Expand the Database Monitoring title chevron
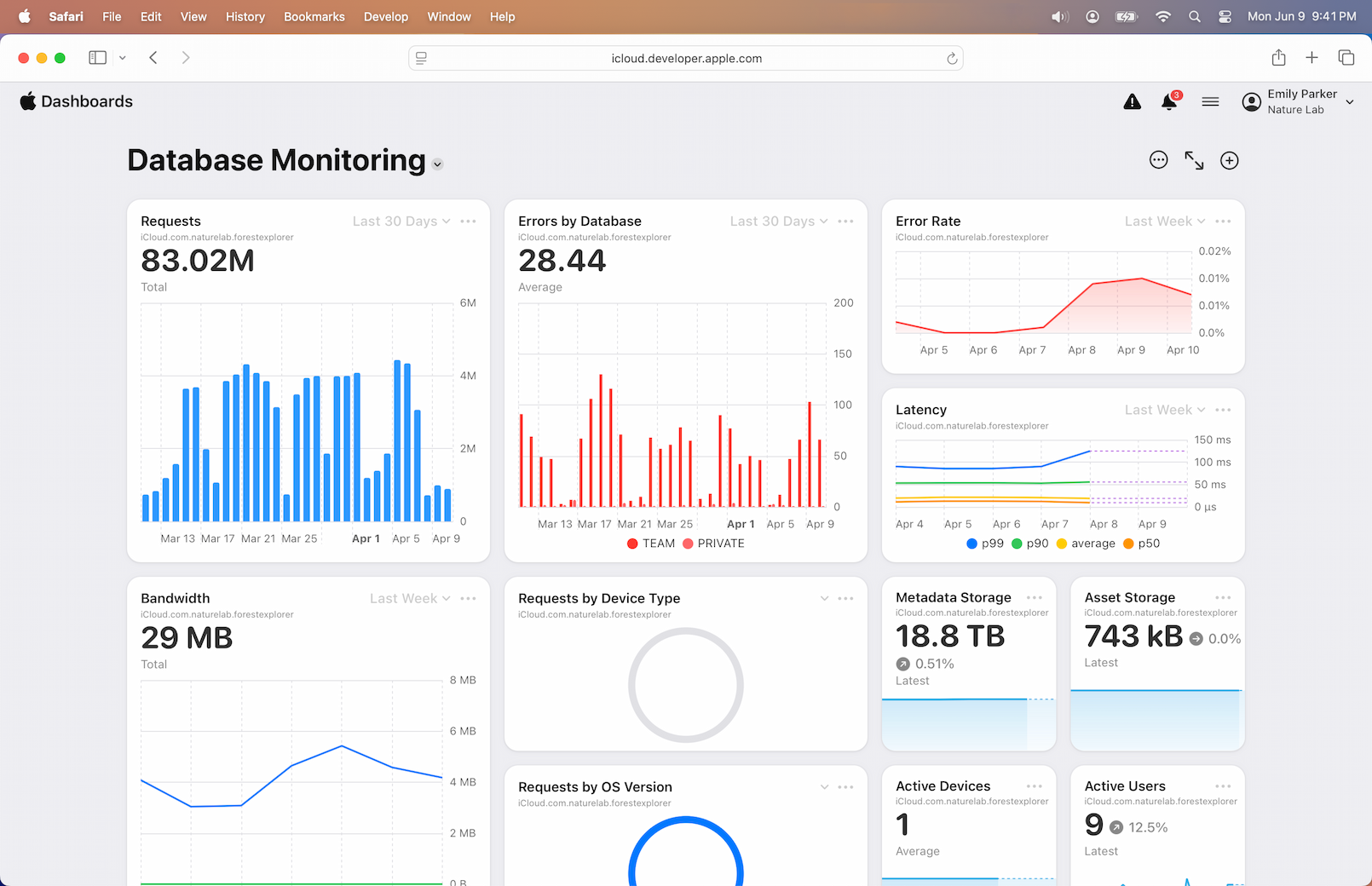Viewport: 1372px width, 886px height. point(437,164)
